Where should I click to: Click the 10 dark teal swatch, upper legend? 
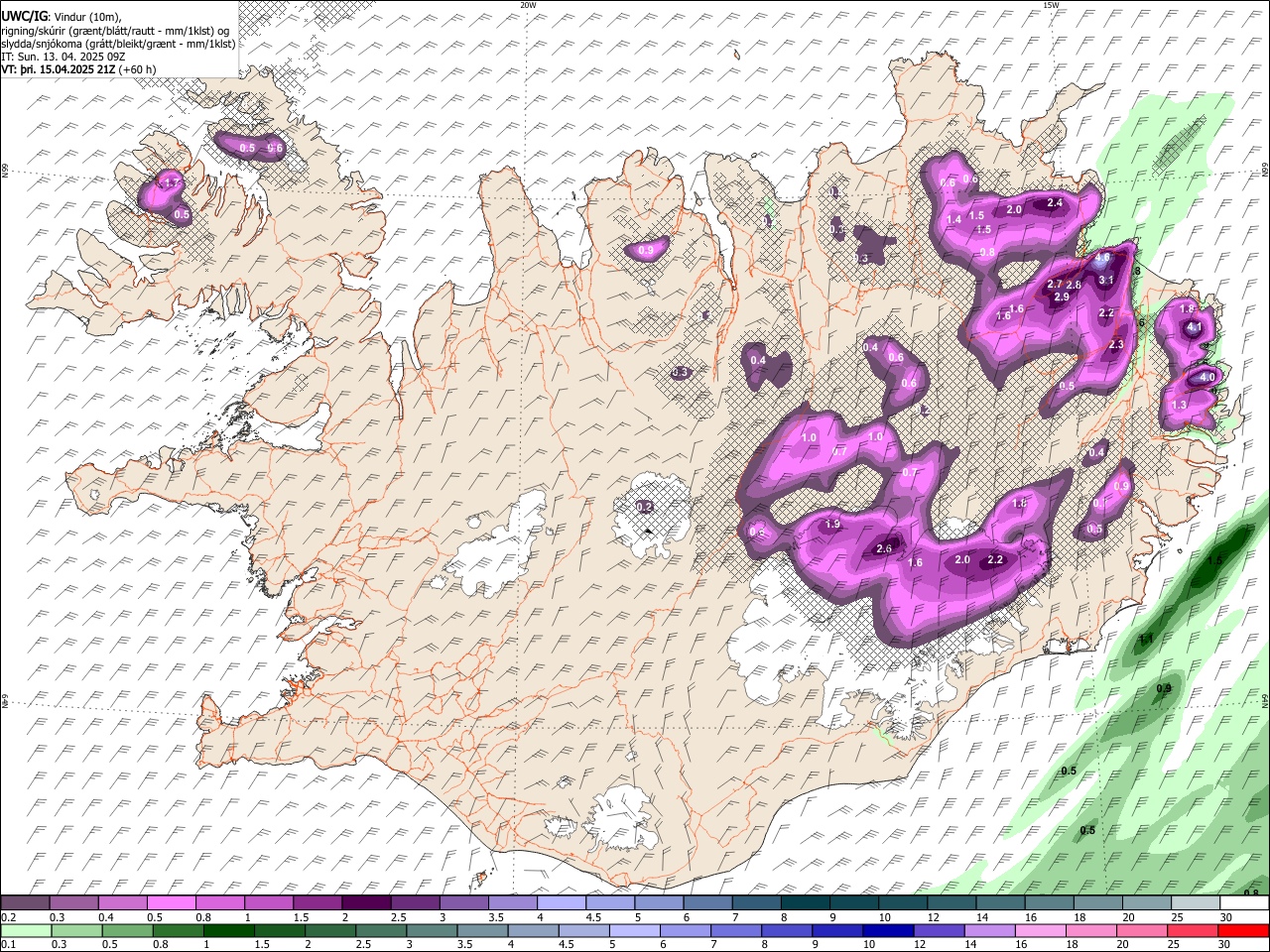click(x=901, y=902)
